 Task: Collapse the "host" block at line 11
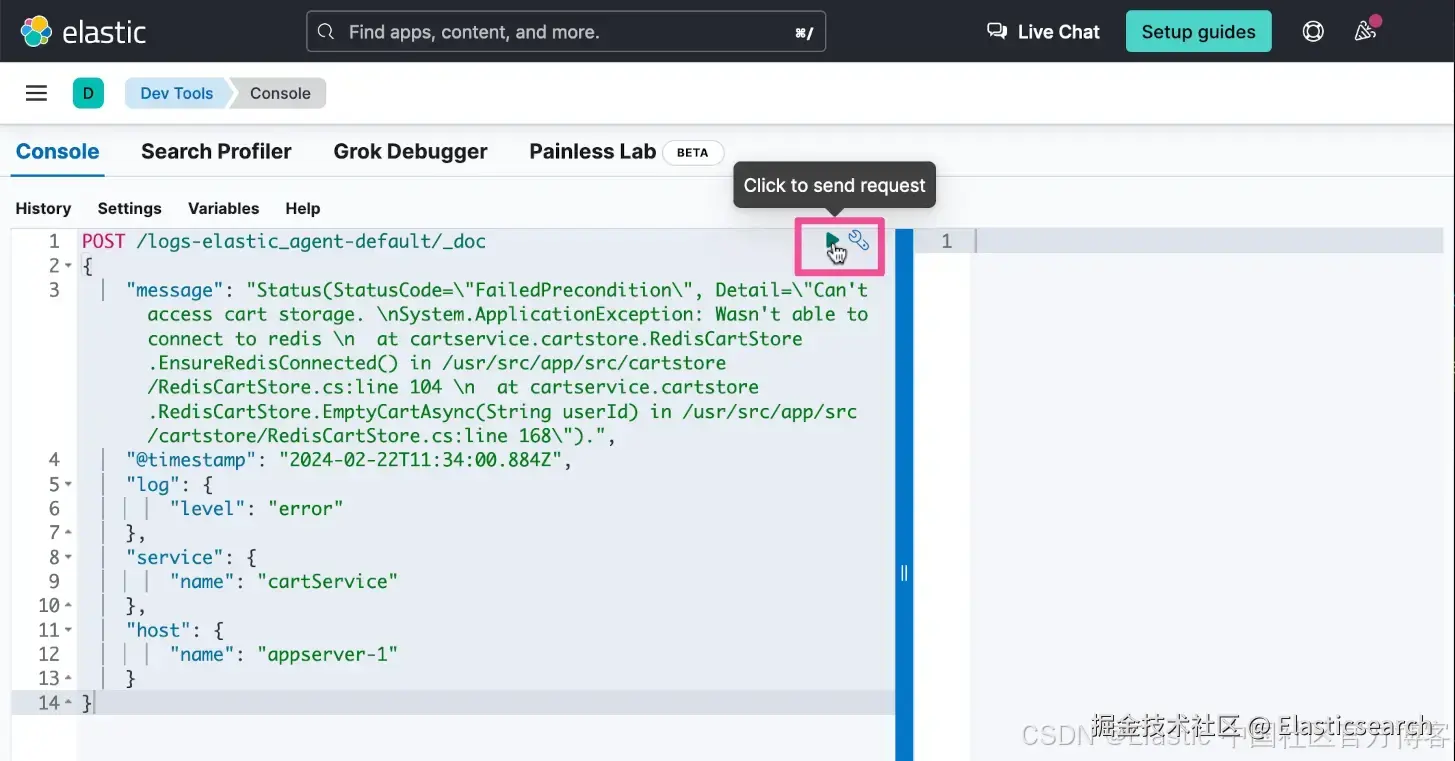68,630
